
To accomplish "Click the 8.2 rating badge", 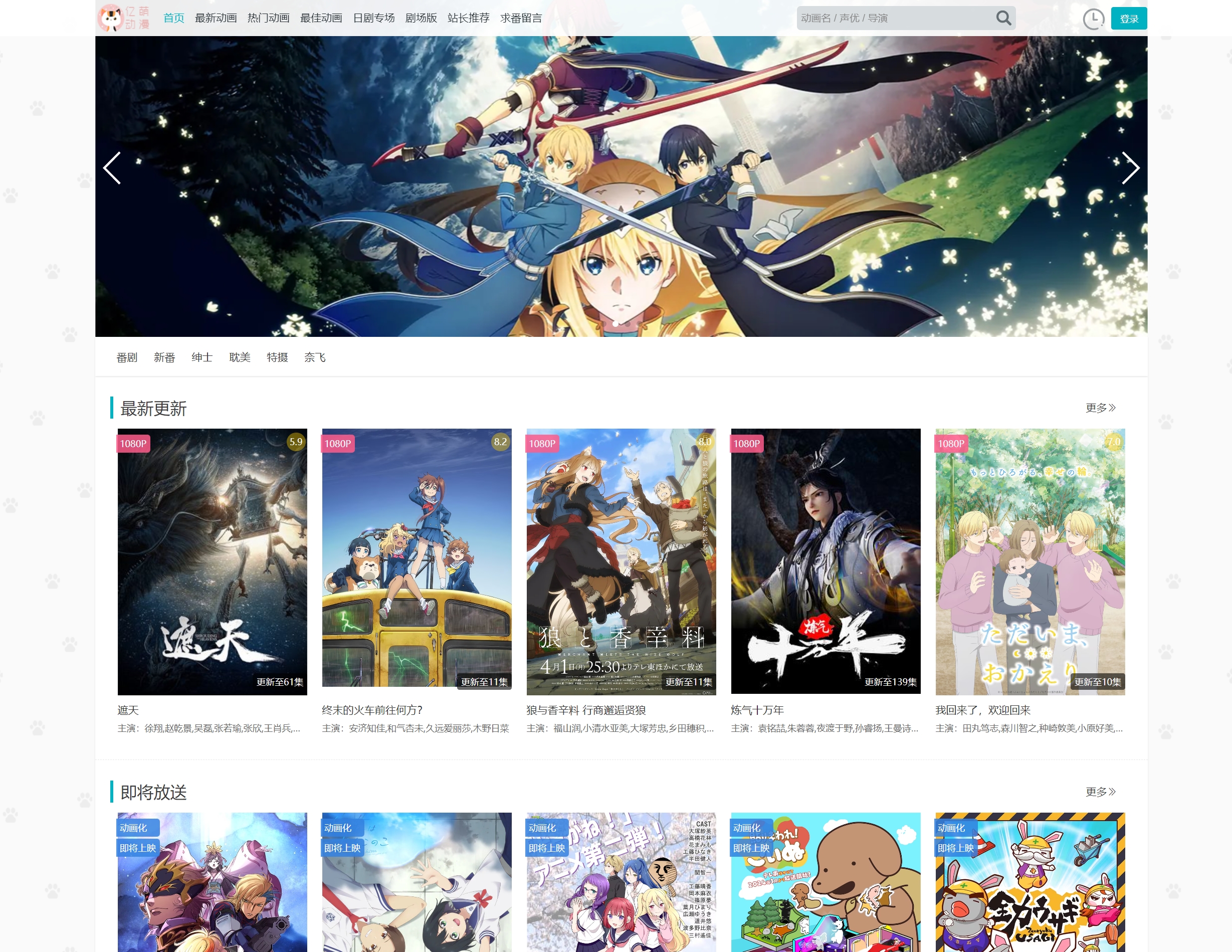I will 500,442.
